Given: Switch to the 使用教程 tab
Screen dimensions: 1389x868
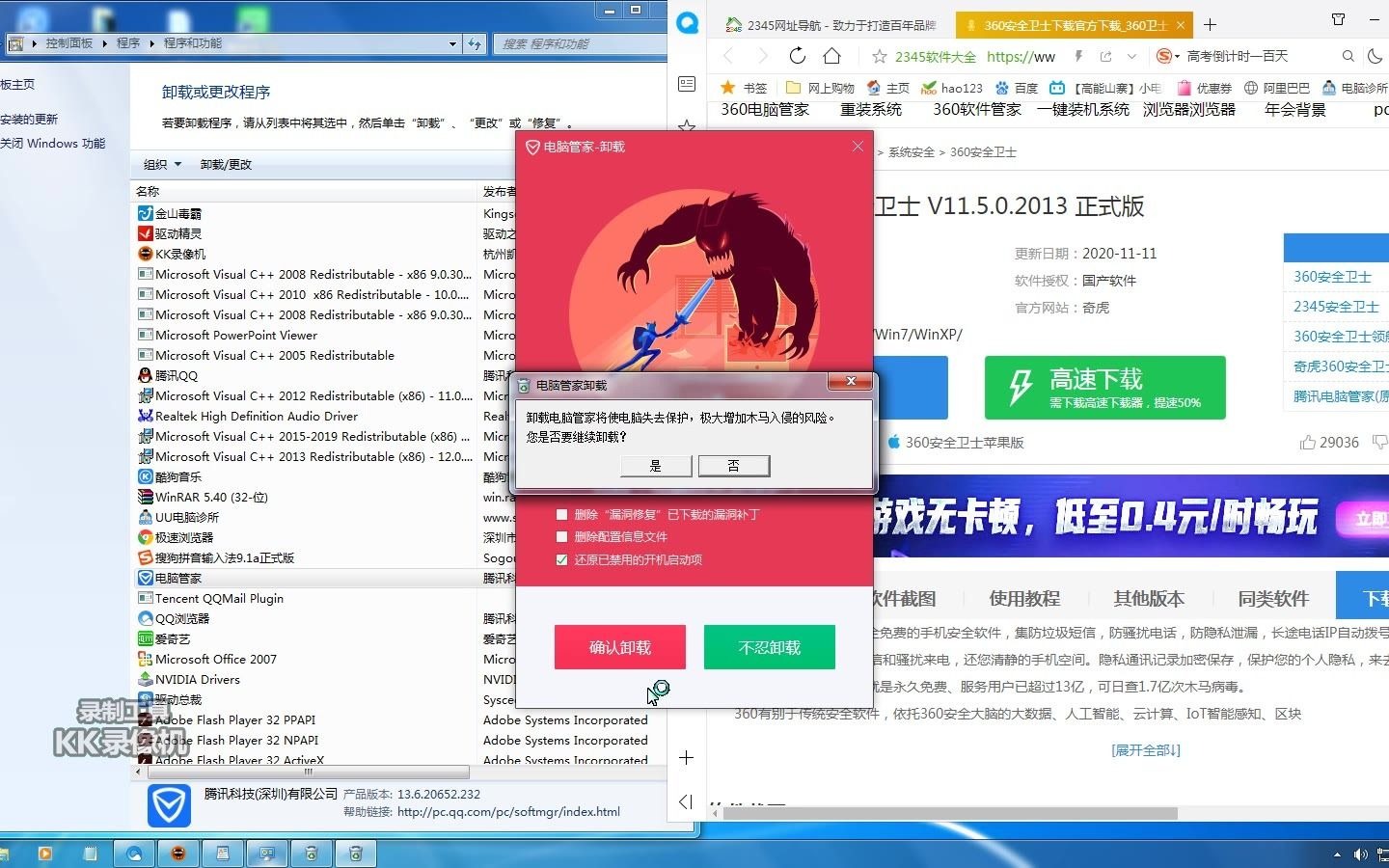Looking at the screenshot, I should pyautogui.click(x=1024, y=599).
